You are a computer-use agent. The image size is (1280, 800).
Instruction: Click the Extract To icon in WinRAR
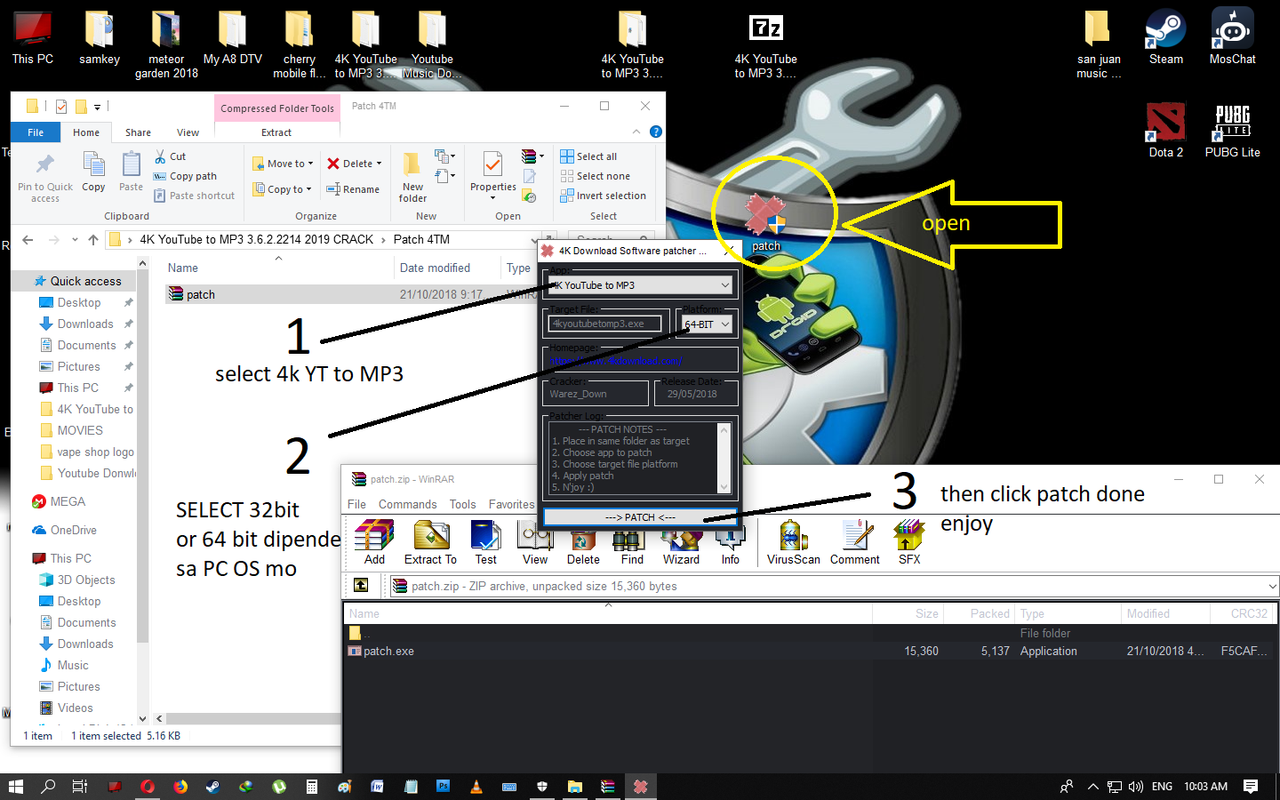[430, 543]
